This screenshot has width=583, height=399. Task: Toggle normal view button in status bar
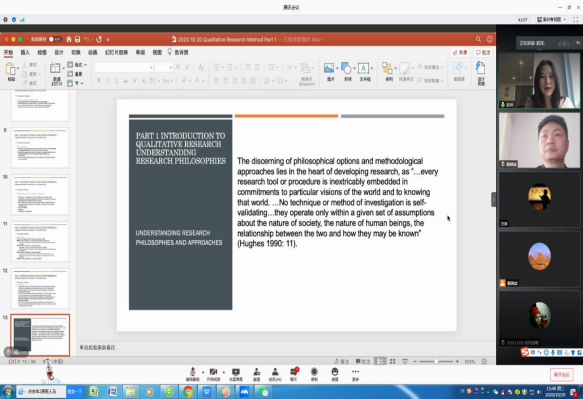click(x=380, y=361)
